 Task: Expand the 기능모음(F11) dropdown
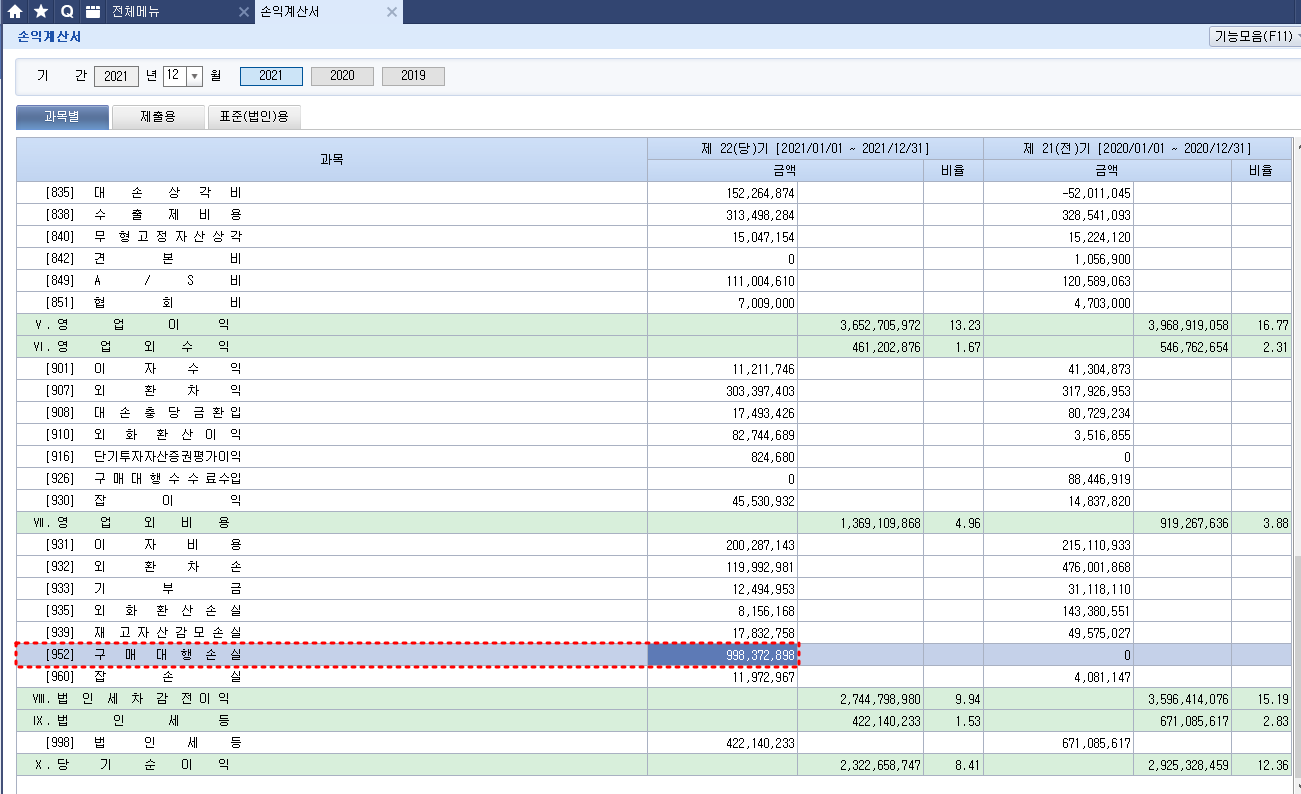tap(1254, 36)
